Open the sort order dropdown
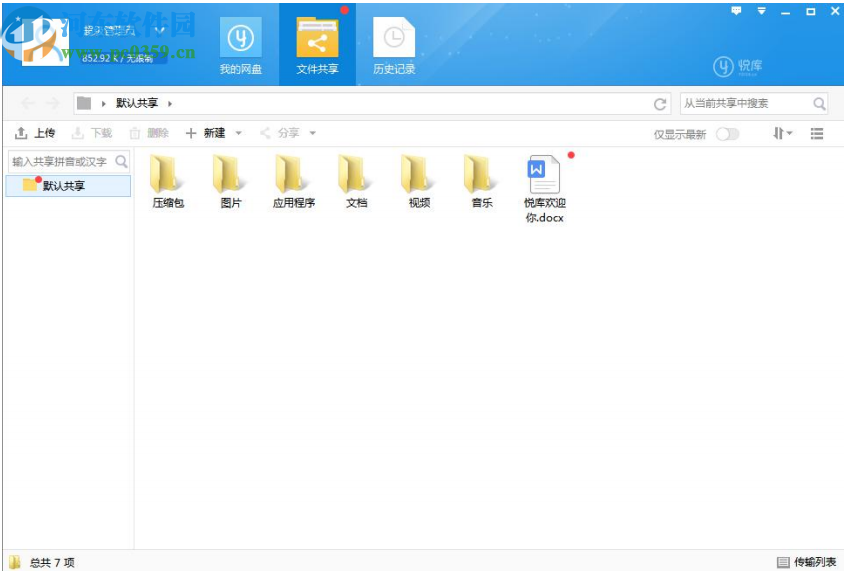 pos(782,133)
